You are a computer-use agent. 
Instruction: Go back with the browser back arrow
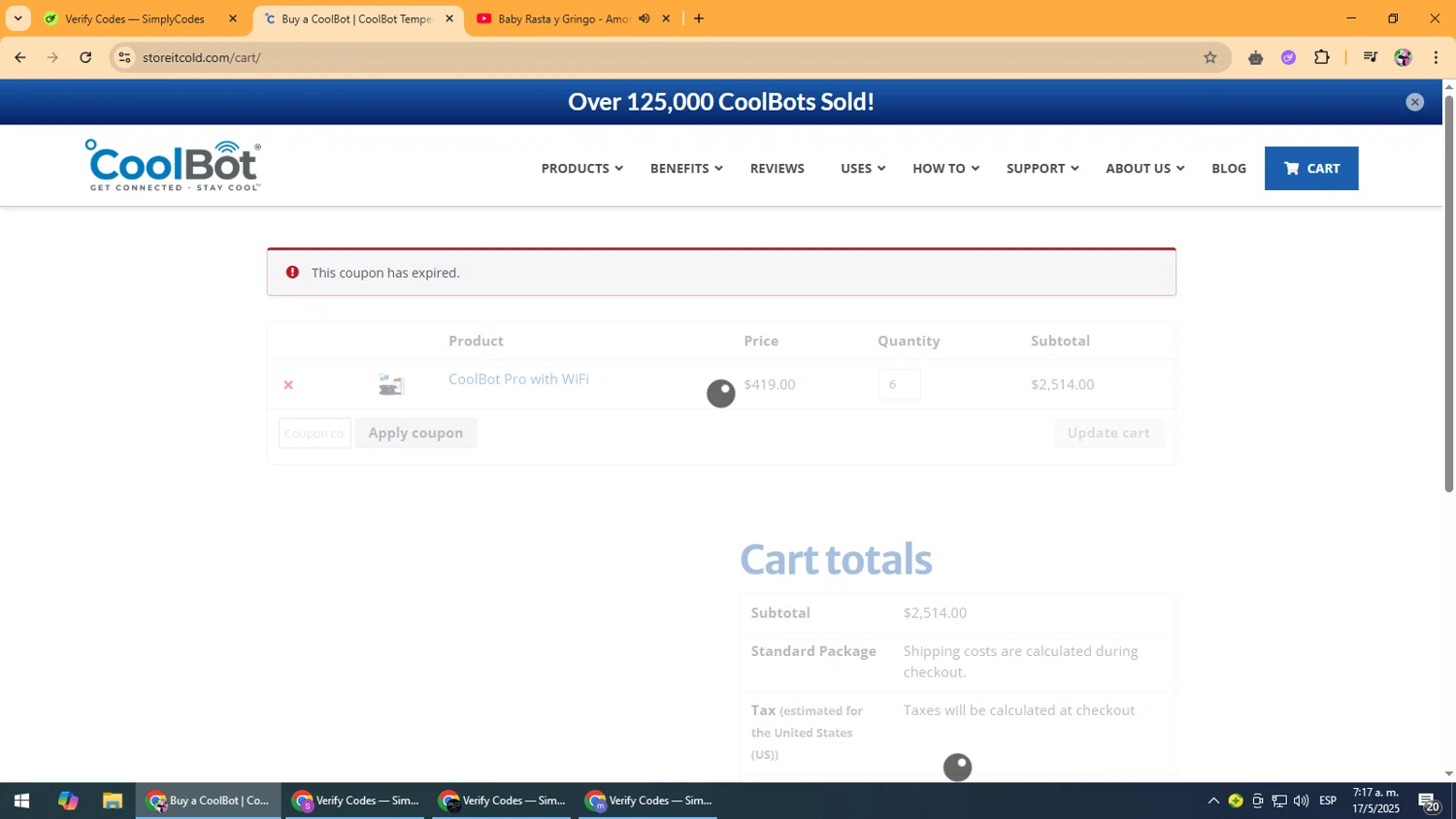pos(20,57)
